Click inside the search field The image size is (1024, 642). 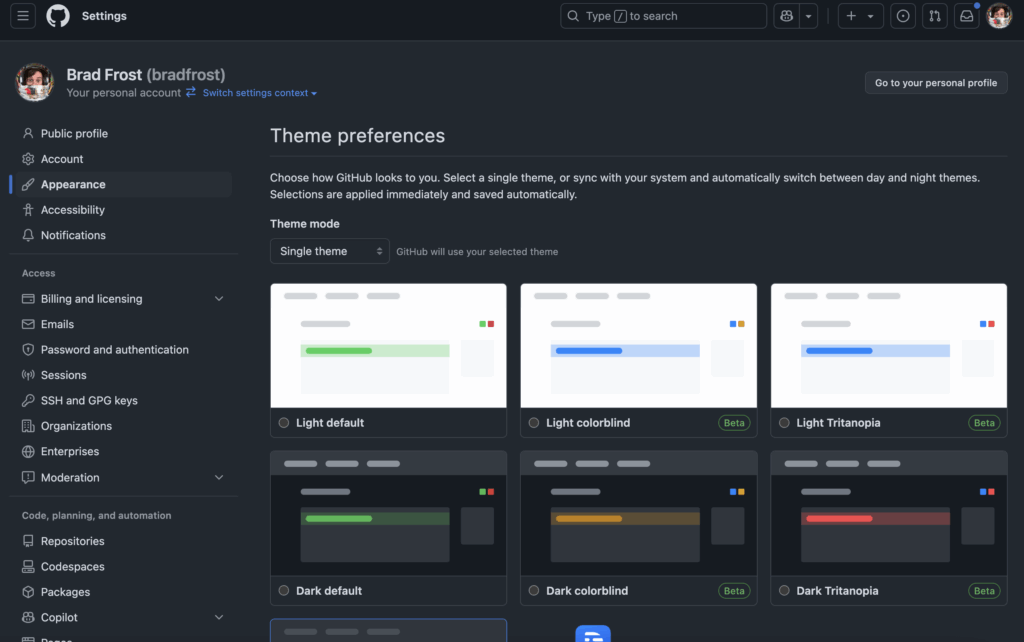(663, 16)
